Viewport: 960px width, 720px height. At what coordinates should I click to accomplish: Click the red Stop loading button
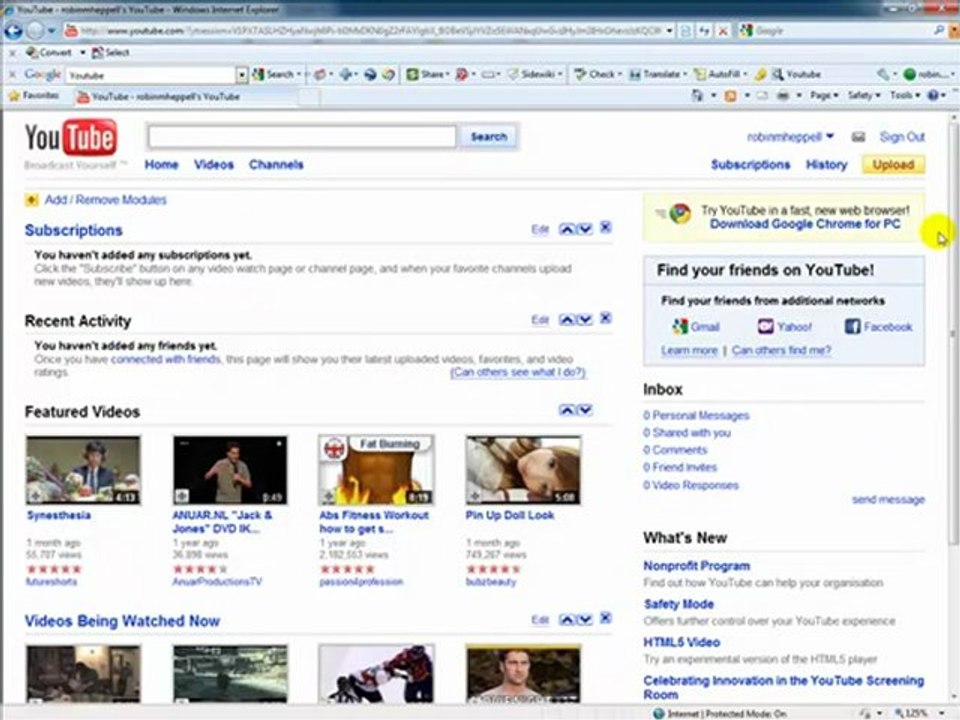[723, 31]
